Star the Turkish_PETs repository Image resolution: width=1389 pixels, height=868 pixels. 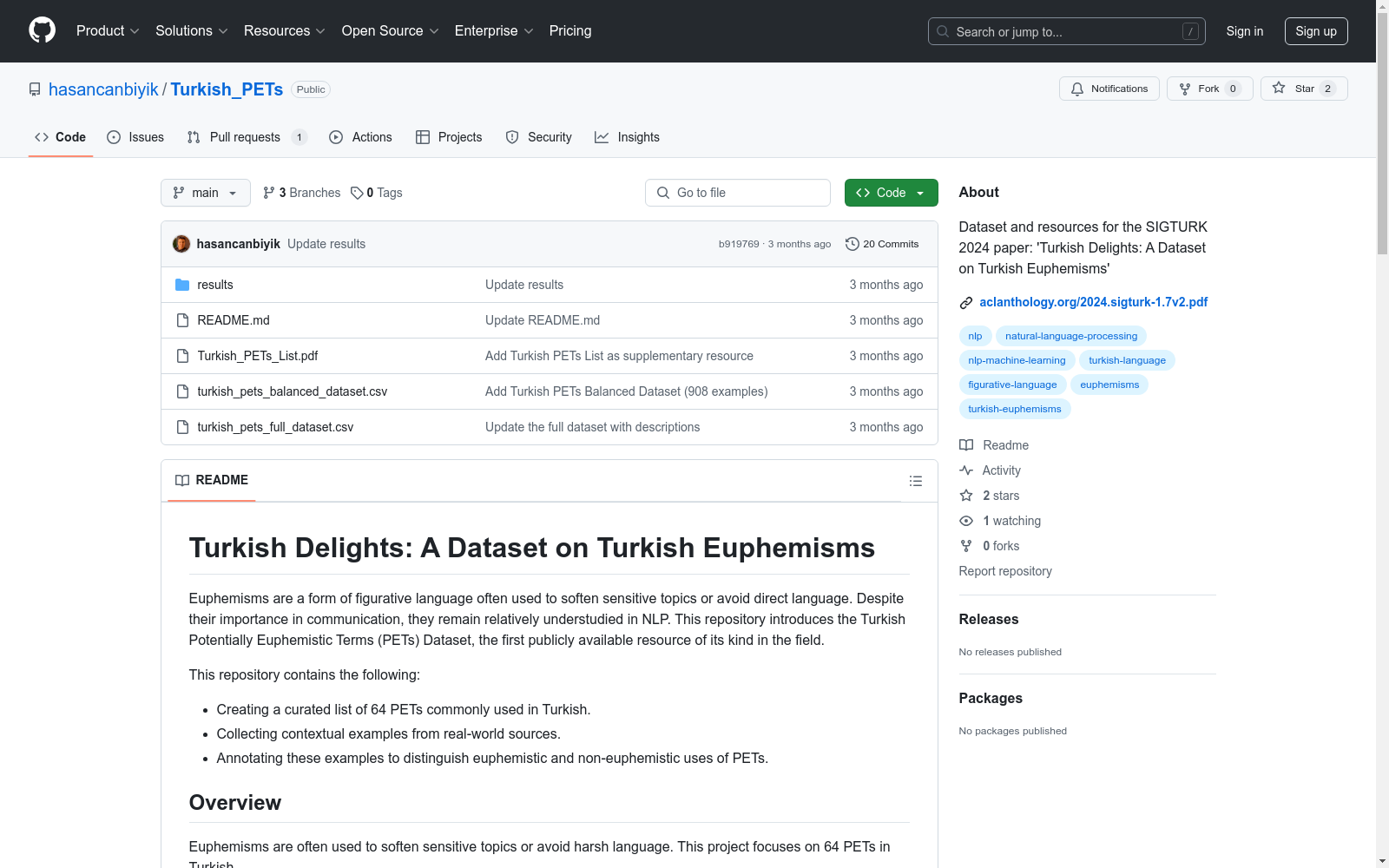tap(1304, 89)
